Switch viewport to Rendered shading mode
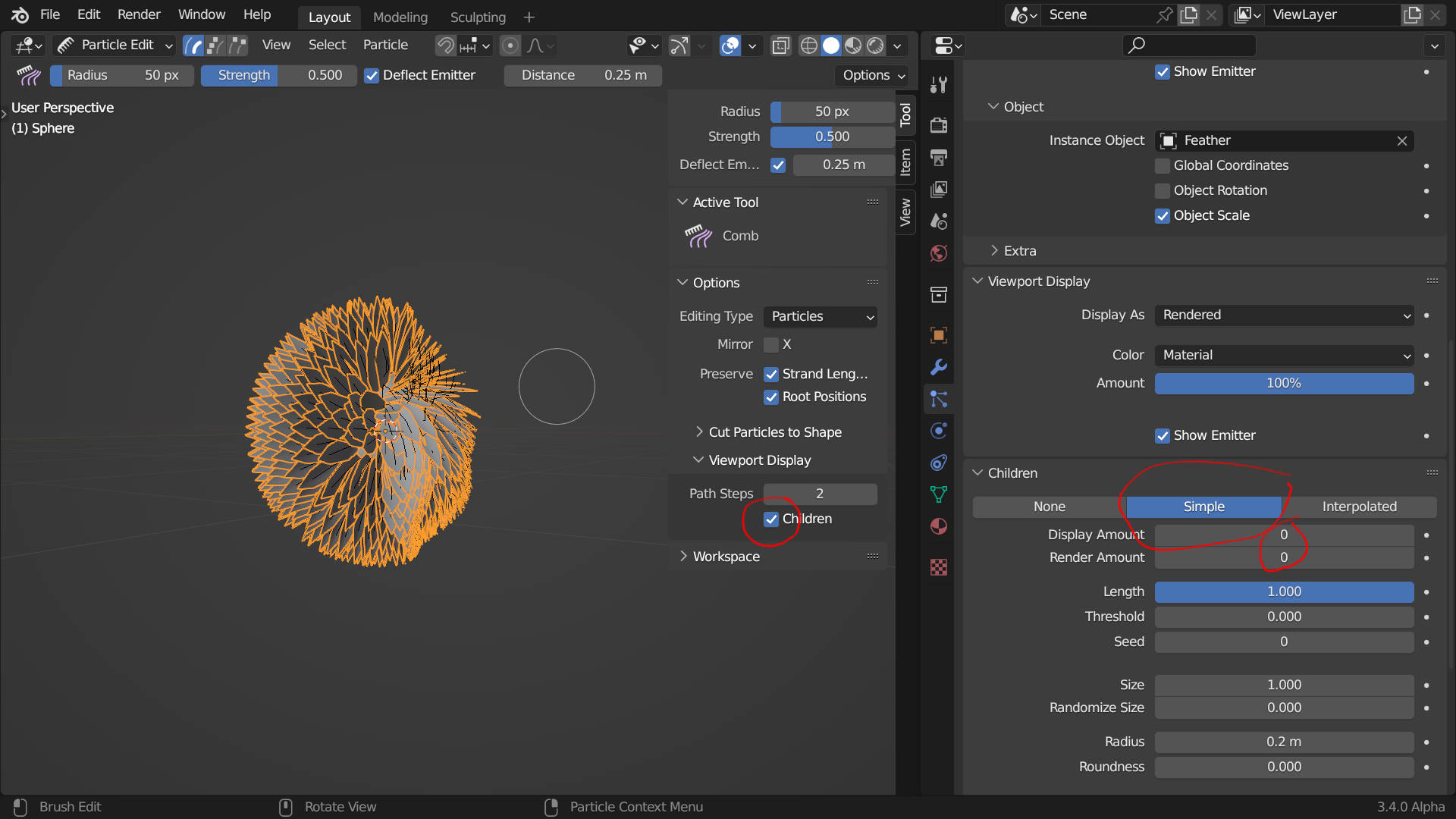 (x=877, y=45)
